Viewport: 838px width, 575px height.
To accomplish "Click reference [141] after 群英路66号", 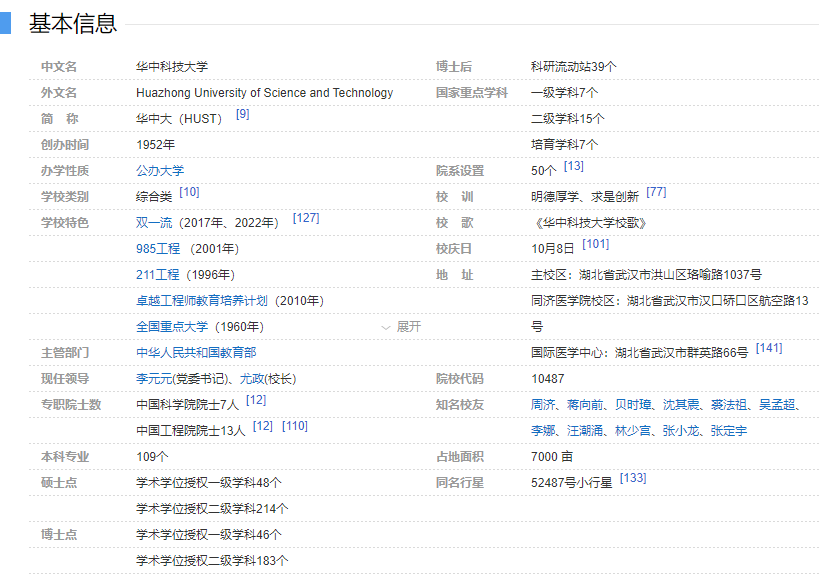I will (769, 348).
